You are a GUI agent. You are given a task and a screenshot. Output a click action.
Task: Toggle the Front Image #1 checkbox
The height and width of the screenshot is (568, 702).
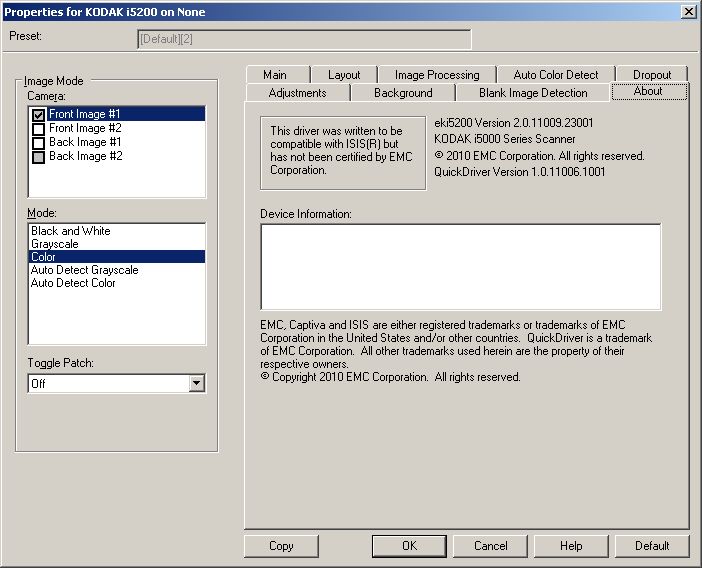[x=39, y=115]
